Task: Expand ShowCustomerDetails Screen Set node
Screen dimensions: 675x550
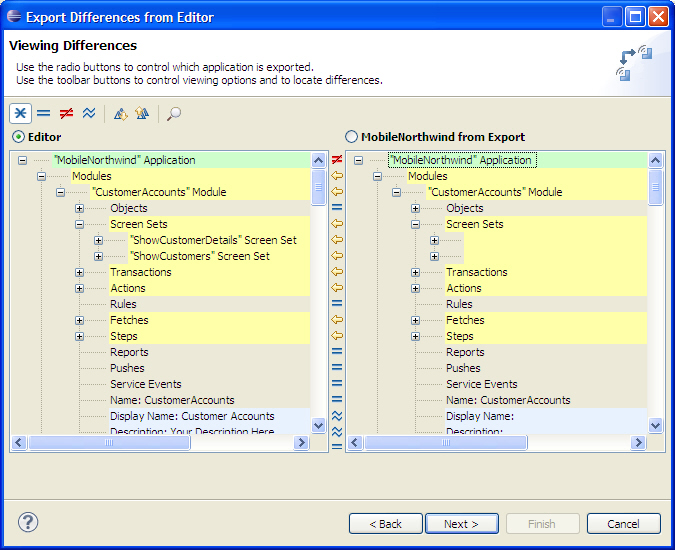Action: 99,240
